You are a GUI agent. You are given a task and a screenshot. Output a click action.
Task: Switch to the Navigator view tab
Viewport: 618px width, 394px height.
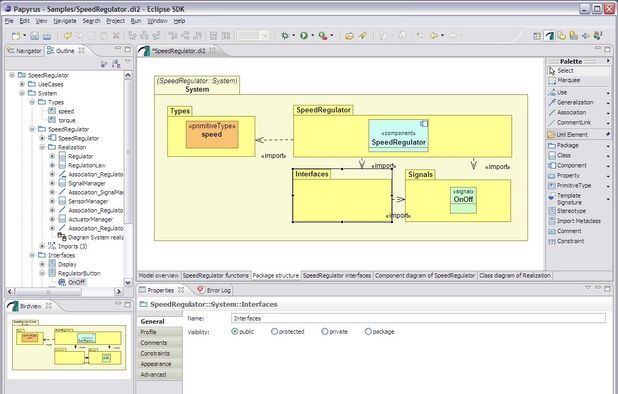pyautogui.click(x=24, y=51)
